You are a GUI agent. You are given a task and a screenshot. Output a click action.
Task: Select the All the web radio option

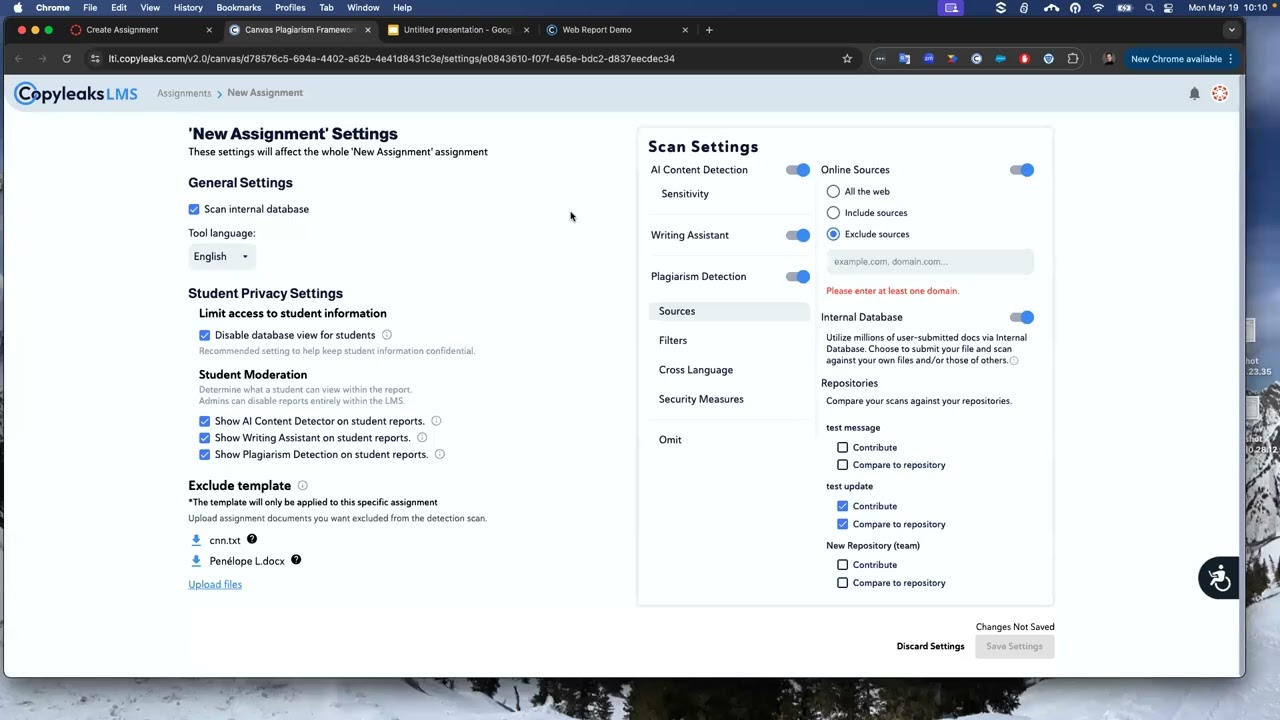(833, 191)
